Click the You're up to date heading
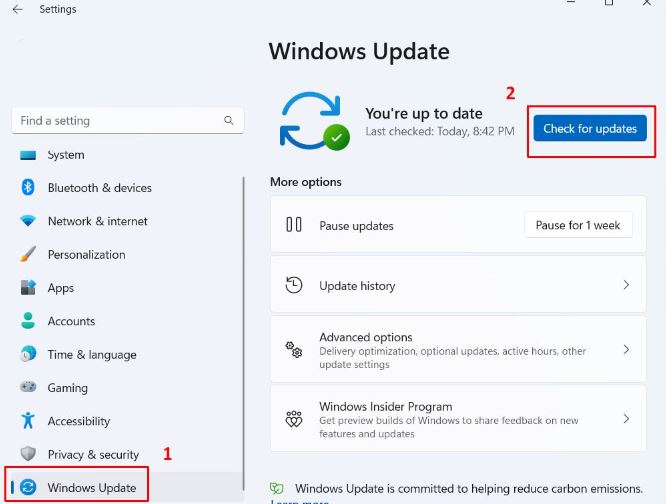This screenshot has width=666, height=504. click(x=423, y=113)
